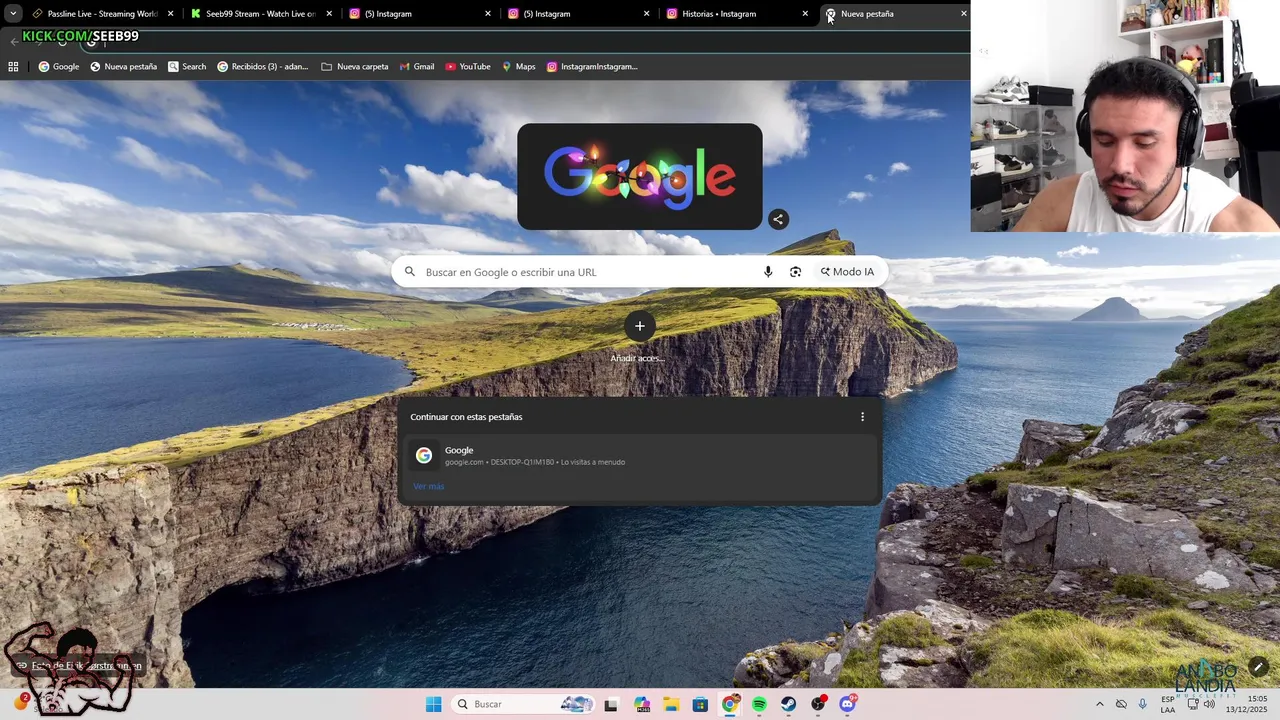Click the Ver más link

click(429, 486)
